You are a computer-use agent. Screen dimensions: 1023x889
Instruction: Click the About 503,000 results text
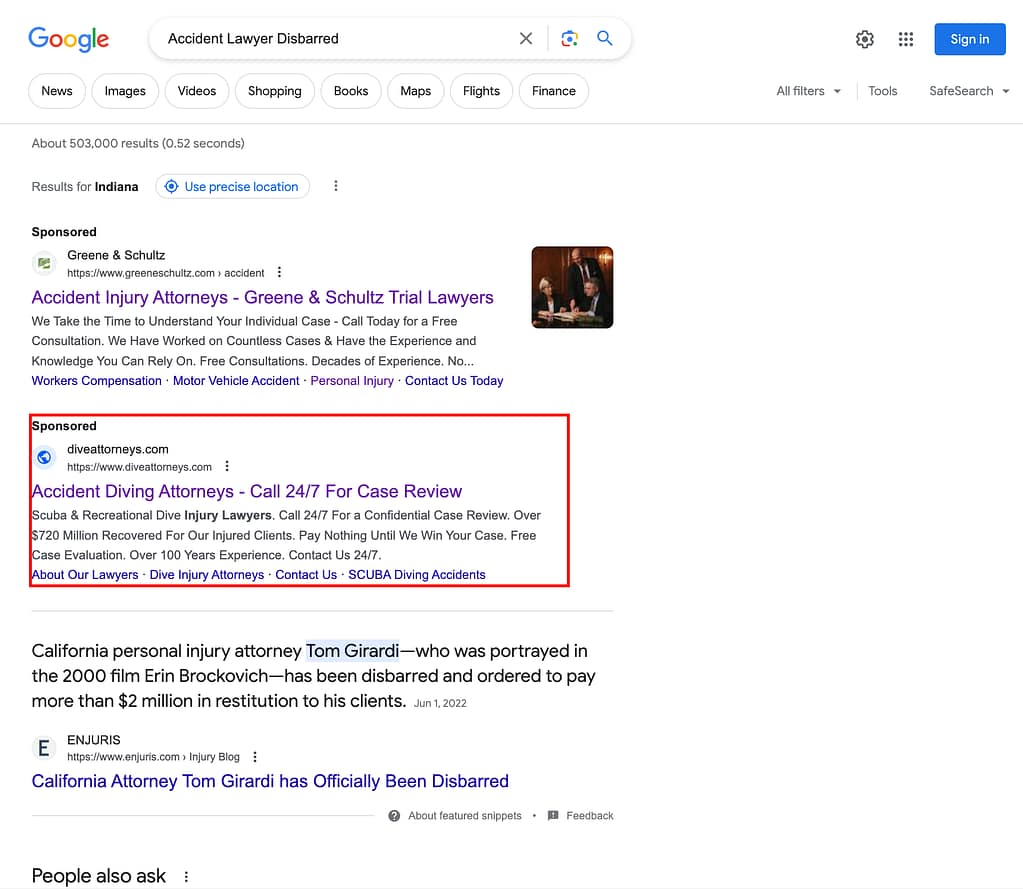[138, 143]
